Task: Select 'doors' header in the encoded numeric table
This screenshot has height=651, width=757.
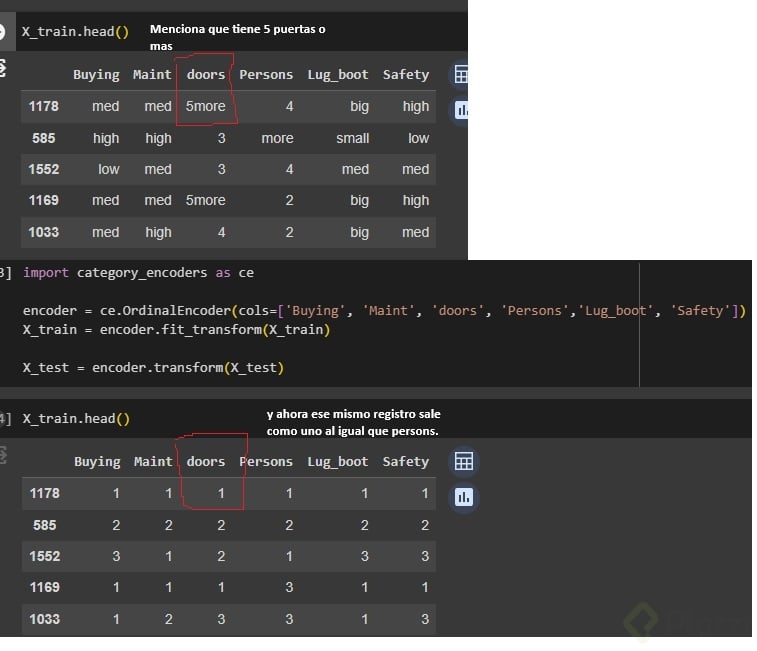Action: click(206, 462)
